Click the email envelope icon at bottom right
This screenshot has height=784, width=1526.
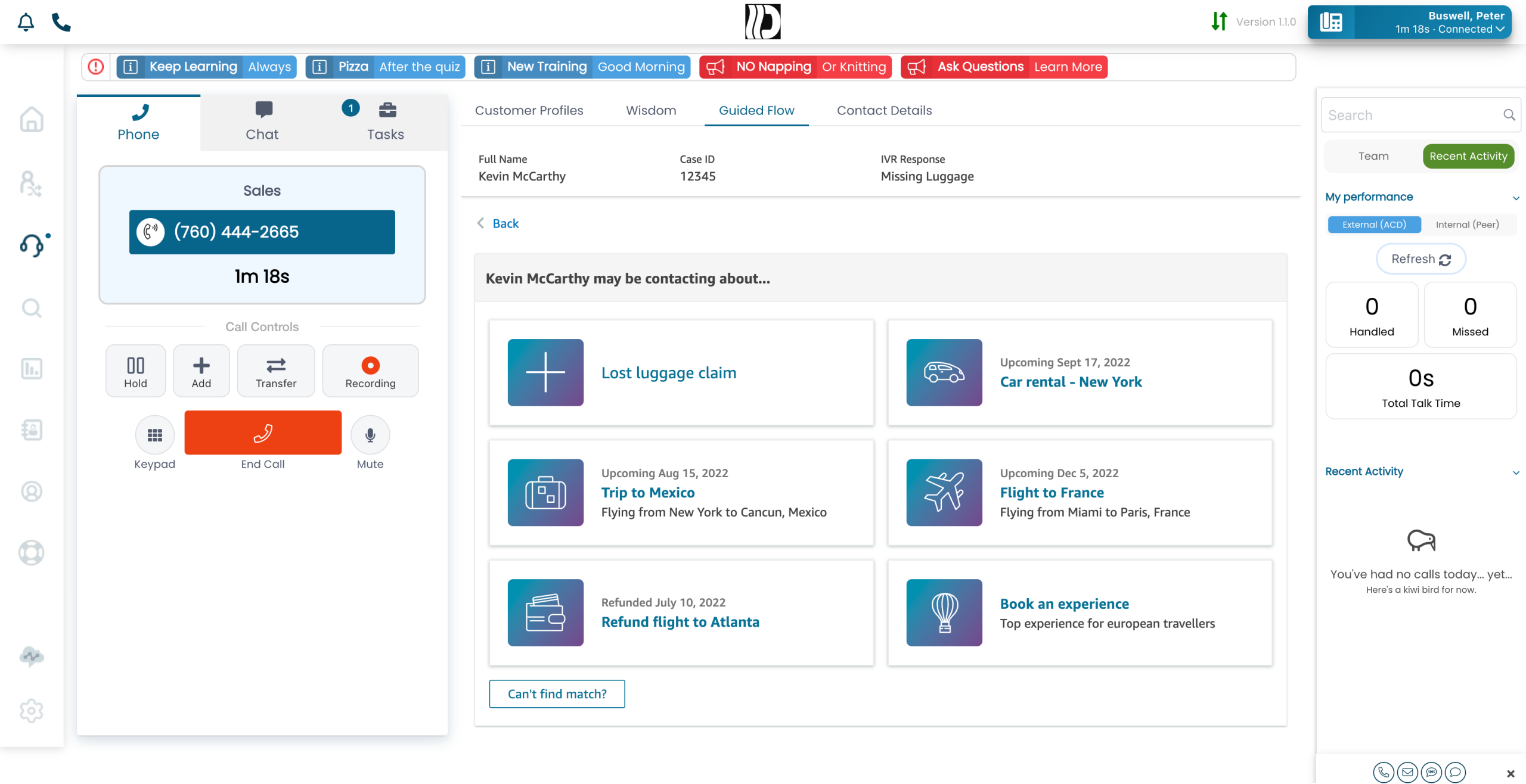[x=1407, y=773]
